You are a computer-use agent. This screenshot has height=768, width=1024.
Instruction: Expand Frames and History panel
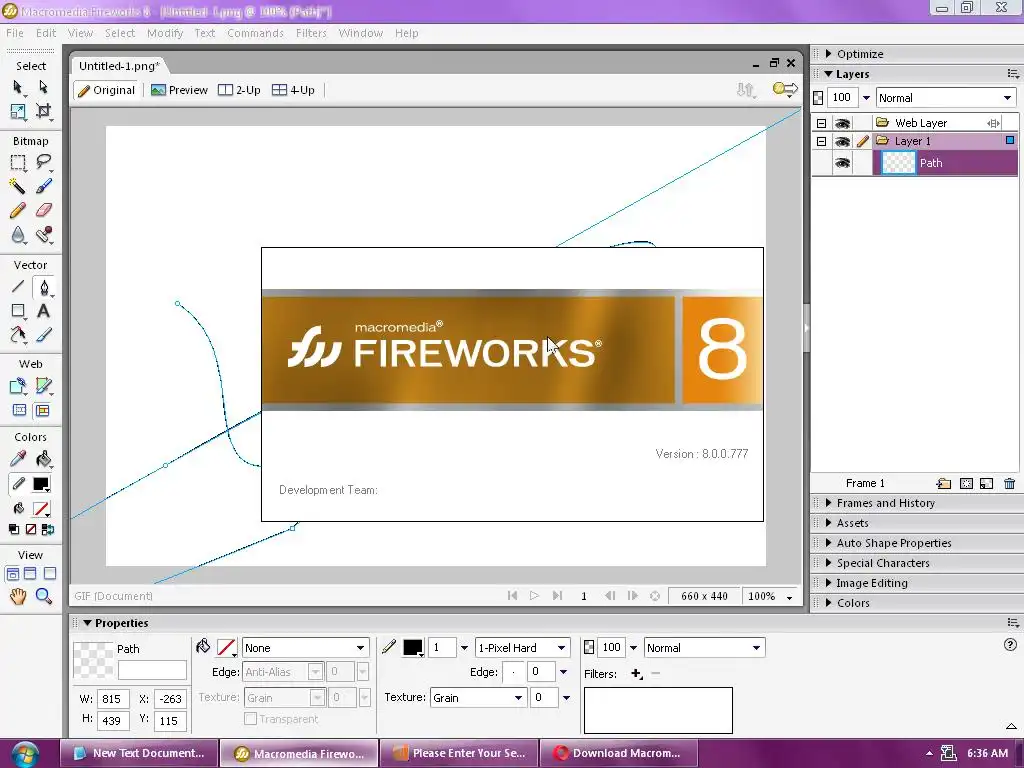(829, 503)
